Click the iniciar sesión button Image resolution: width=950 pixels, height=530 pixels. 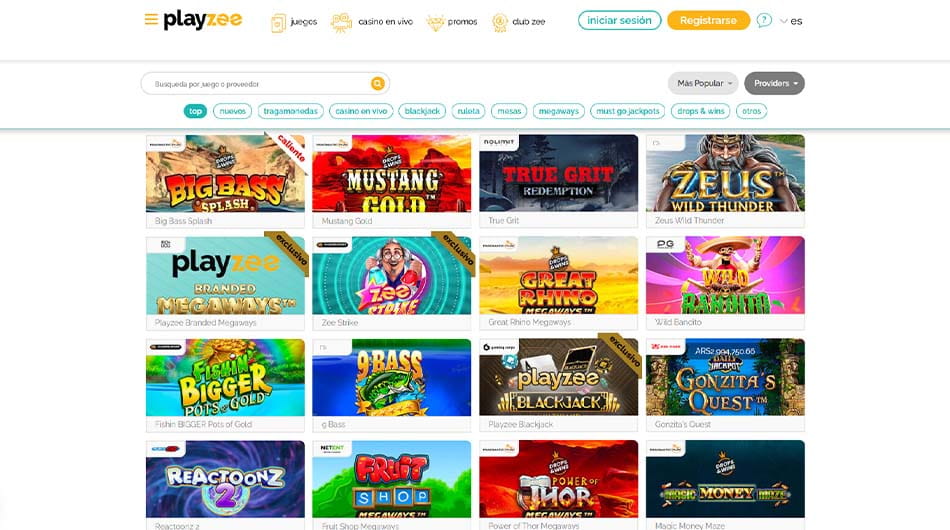619,20
